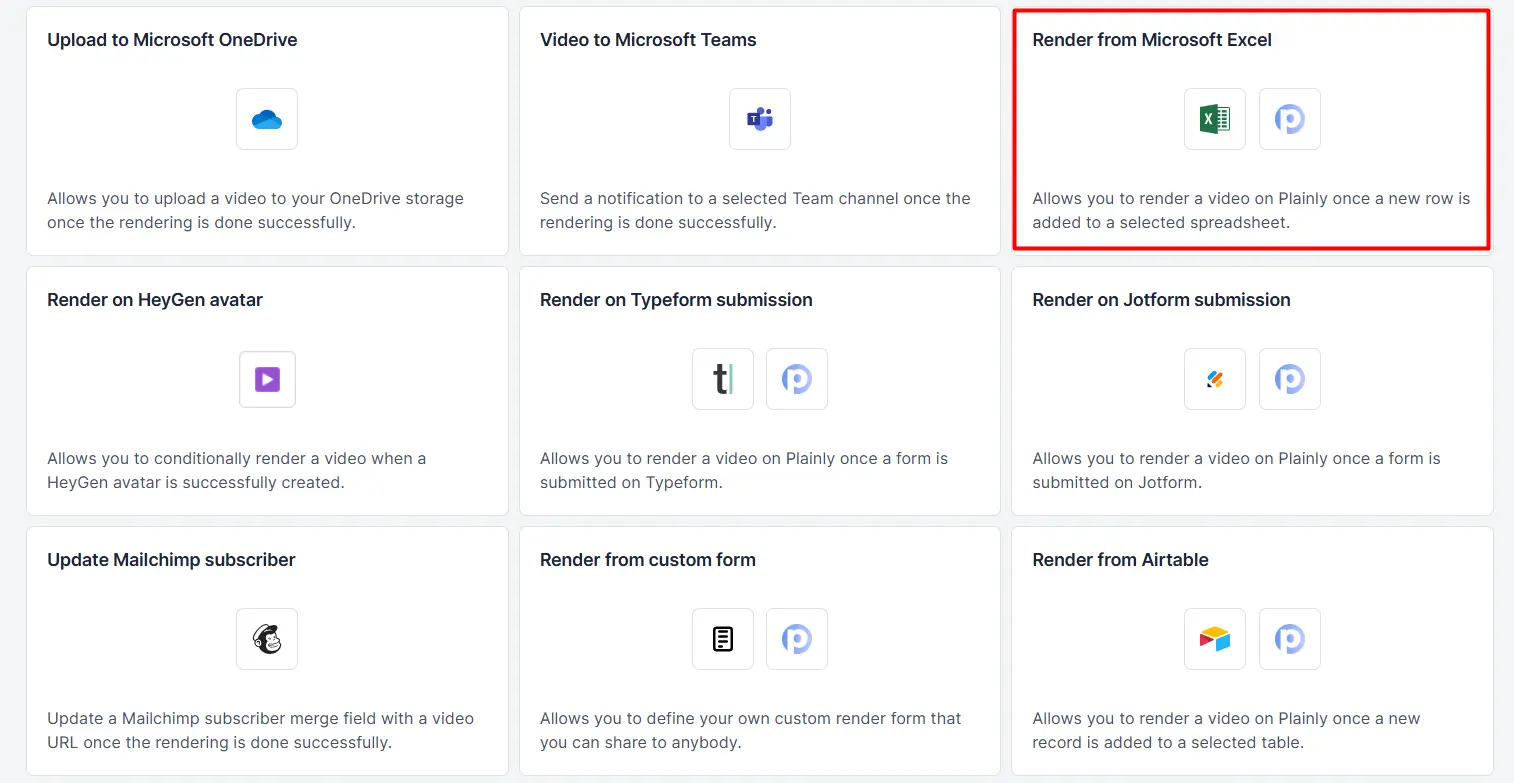Screen dimensions: 1514x783
Task: Click Plainly icon in Jotform card
Action: (x=1290, y=379)
